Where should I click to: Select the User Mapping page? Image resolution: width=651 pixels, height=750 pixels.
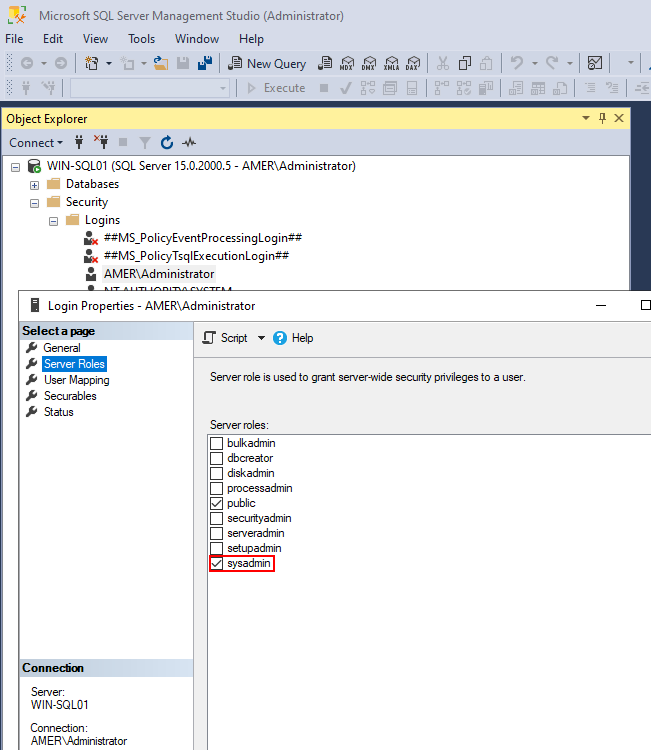click(x=76, y=380)
